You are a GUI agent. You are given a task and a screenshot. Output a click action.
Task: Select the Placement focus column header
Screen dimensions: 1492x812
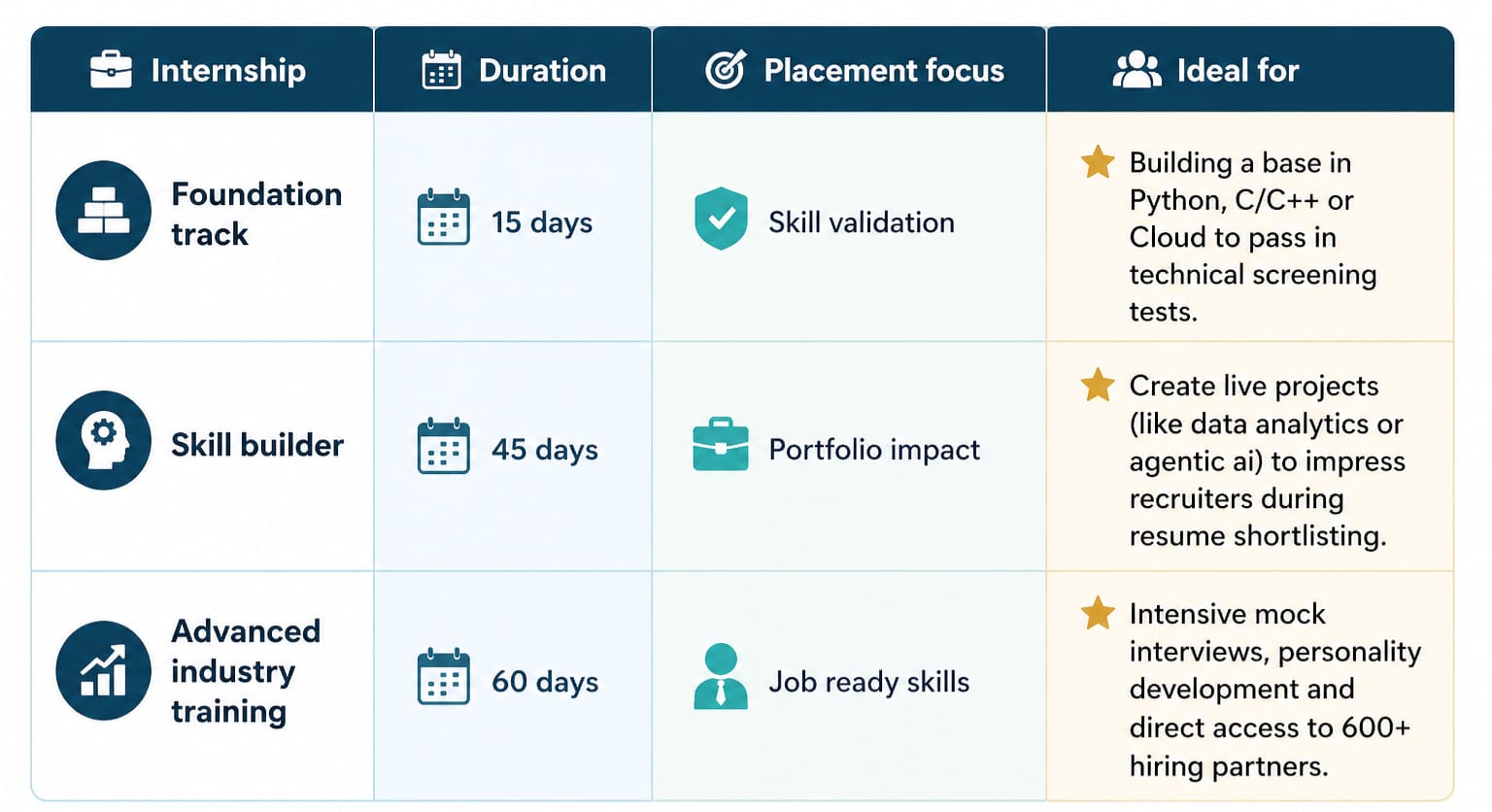pos(883,70)
